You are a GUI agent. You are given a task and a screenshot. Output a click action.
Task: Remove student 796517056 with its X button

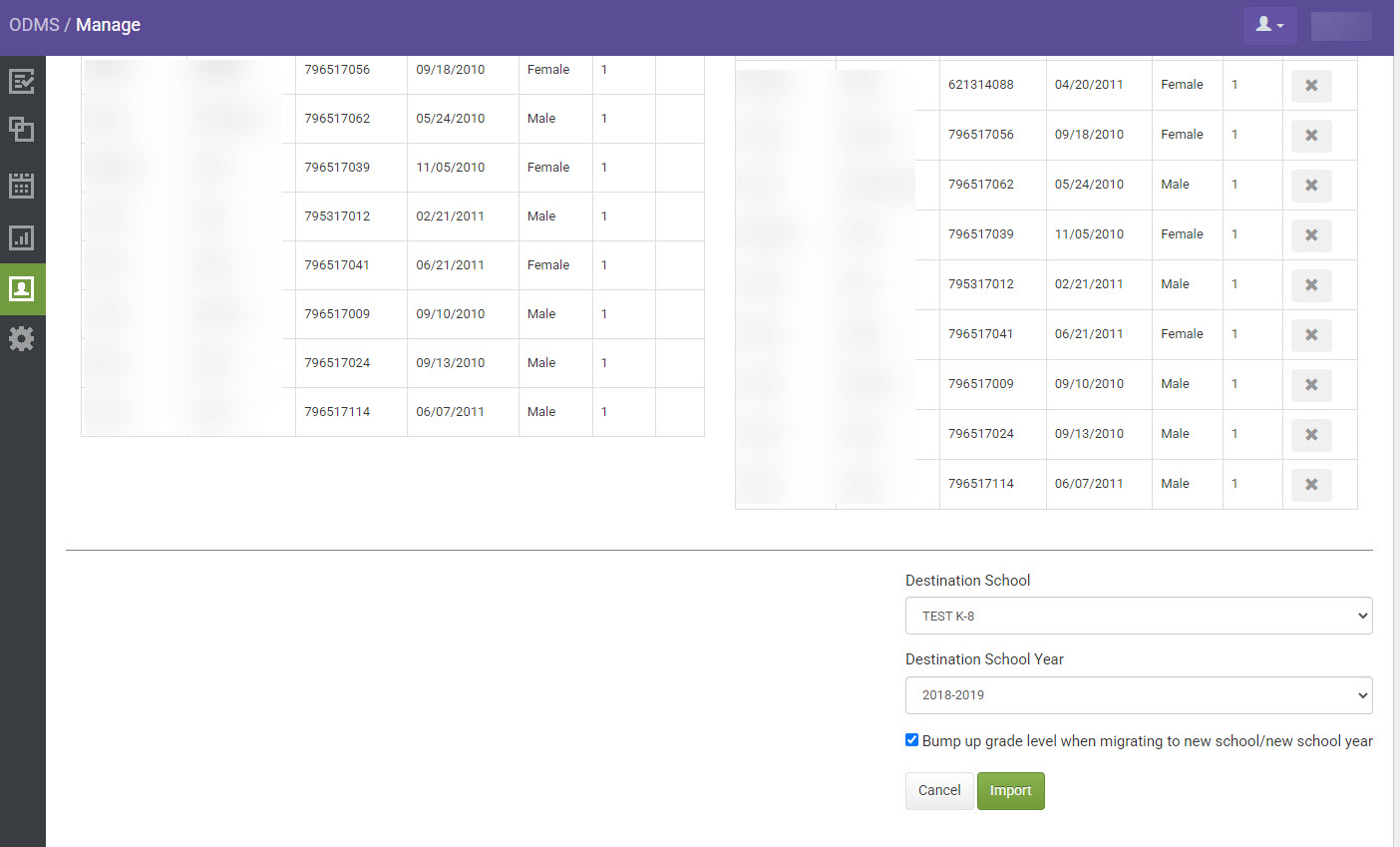1310,136
